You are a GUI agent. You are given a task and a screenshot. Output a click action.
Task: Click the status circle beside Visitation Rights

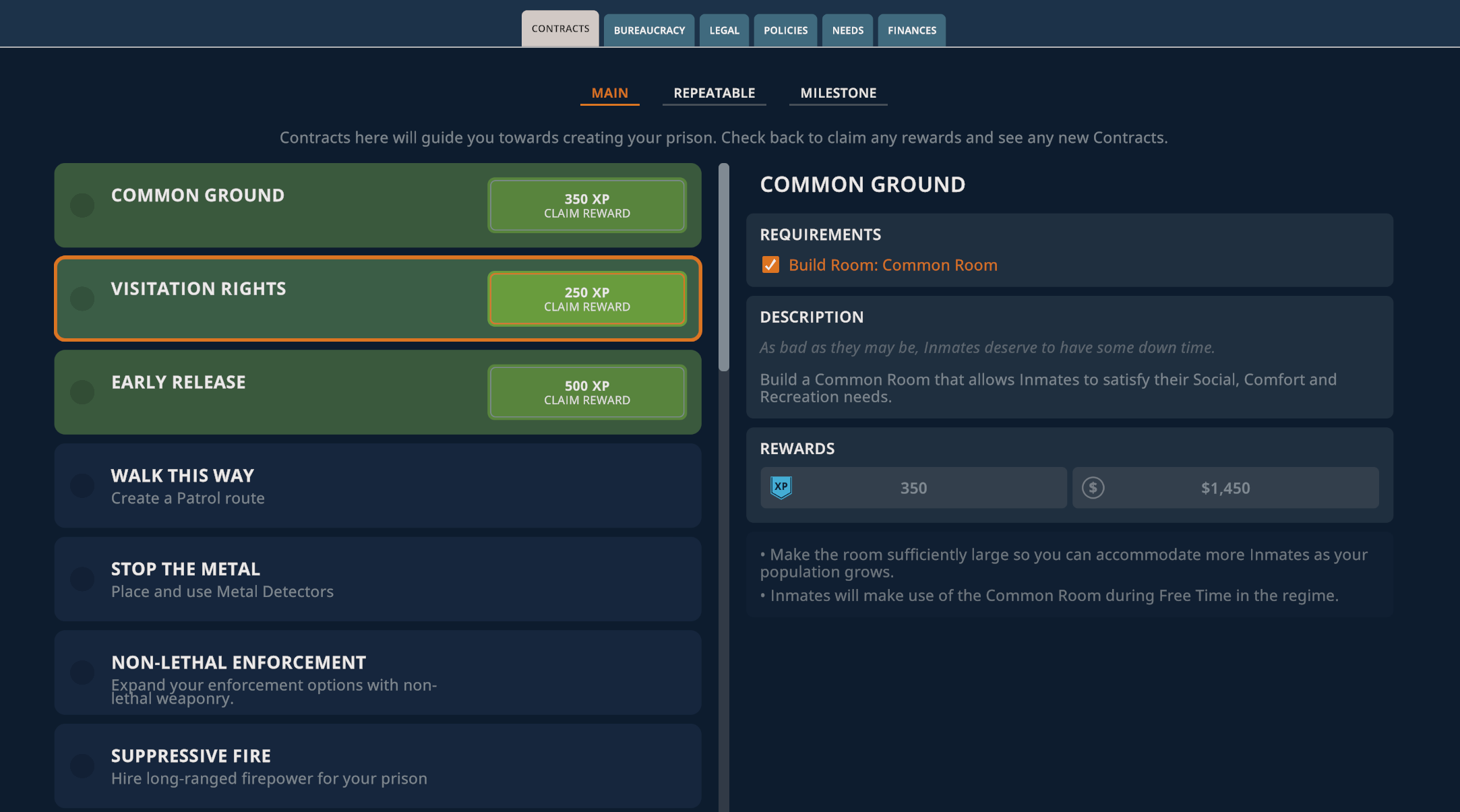(x=82, y=299)
